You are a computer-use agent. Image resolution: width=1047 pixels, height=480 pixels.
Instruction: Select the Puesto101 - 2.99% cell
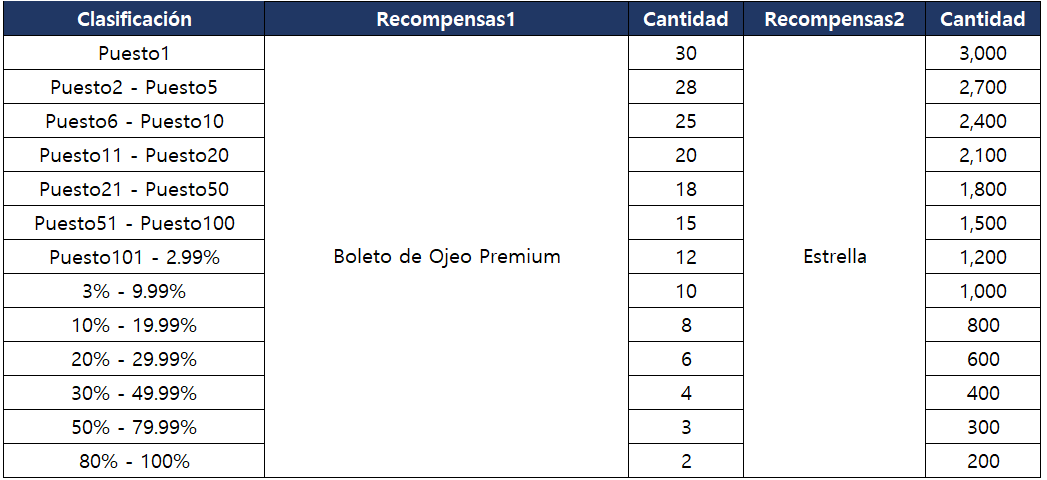(134, 257)
